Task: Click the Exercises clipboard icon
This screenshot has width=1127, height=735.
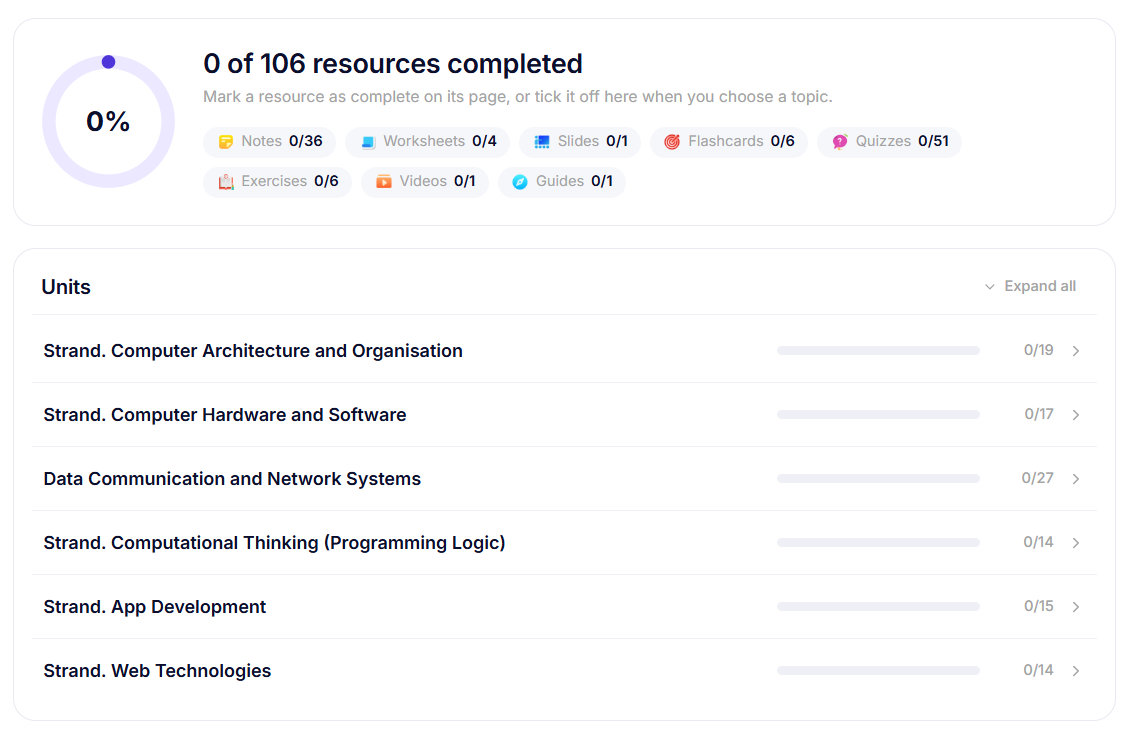Action: click(226, 182)
